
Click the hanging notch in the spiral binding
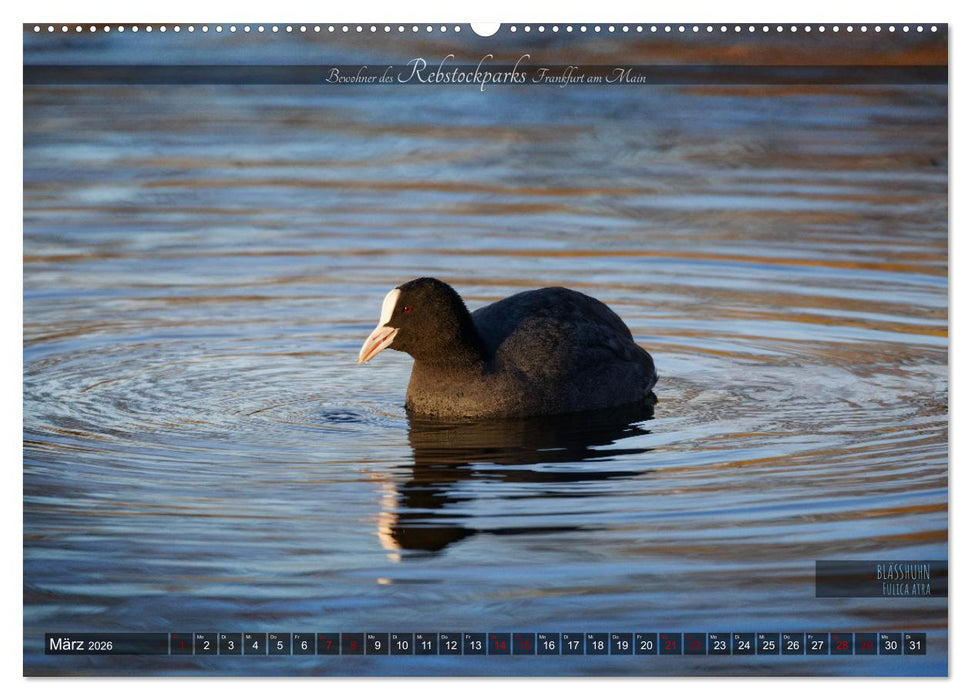(485, 29)
